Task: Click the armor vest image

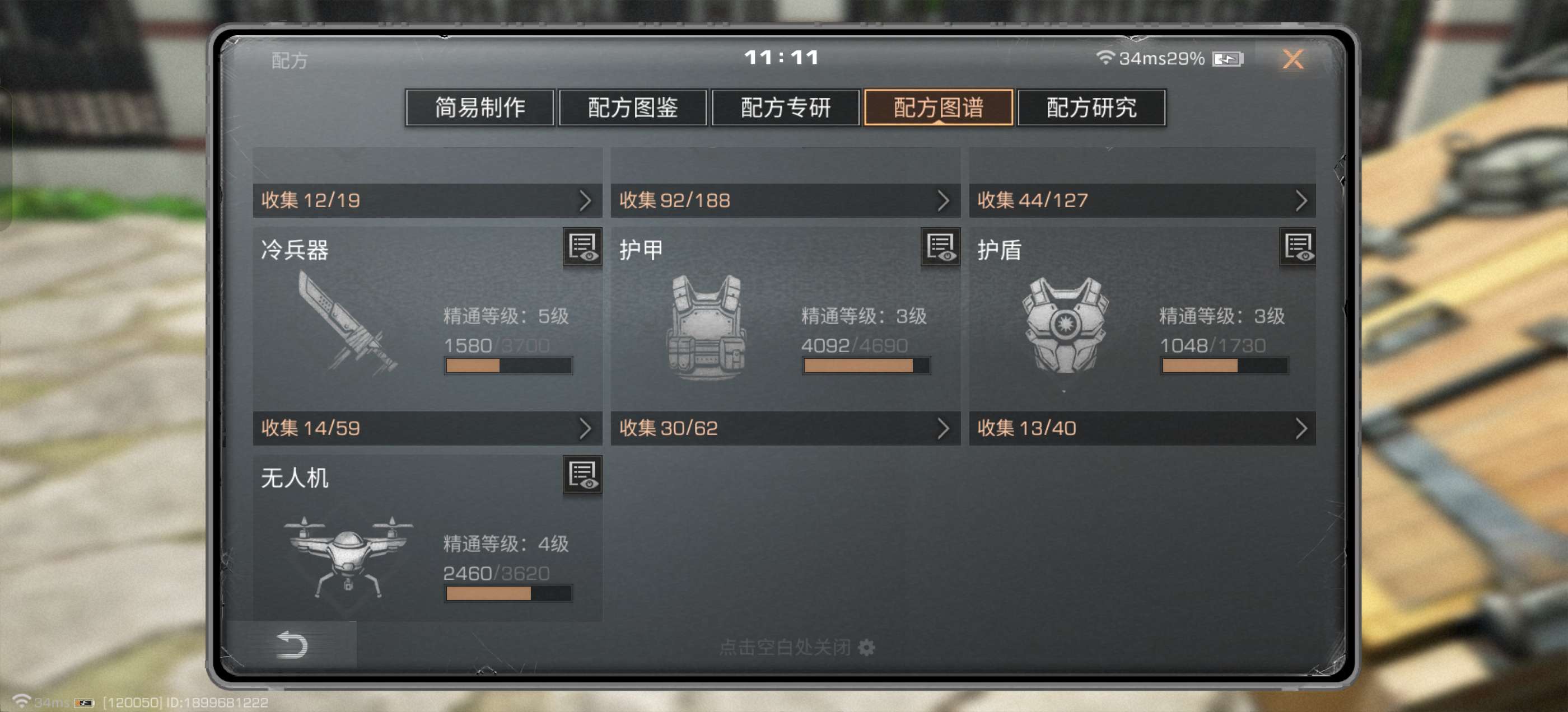Action: 706,327
